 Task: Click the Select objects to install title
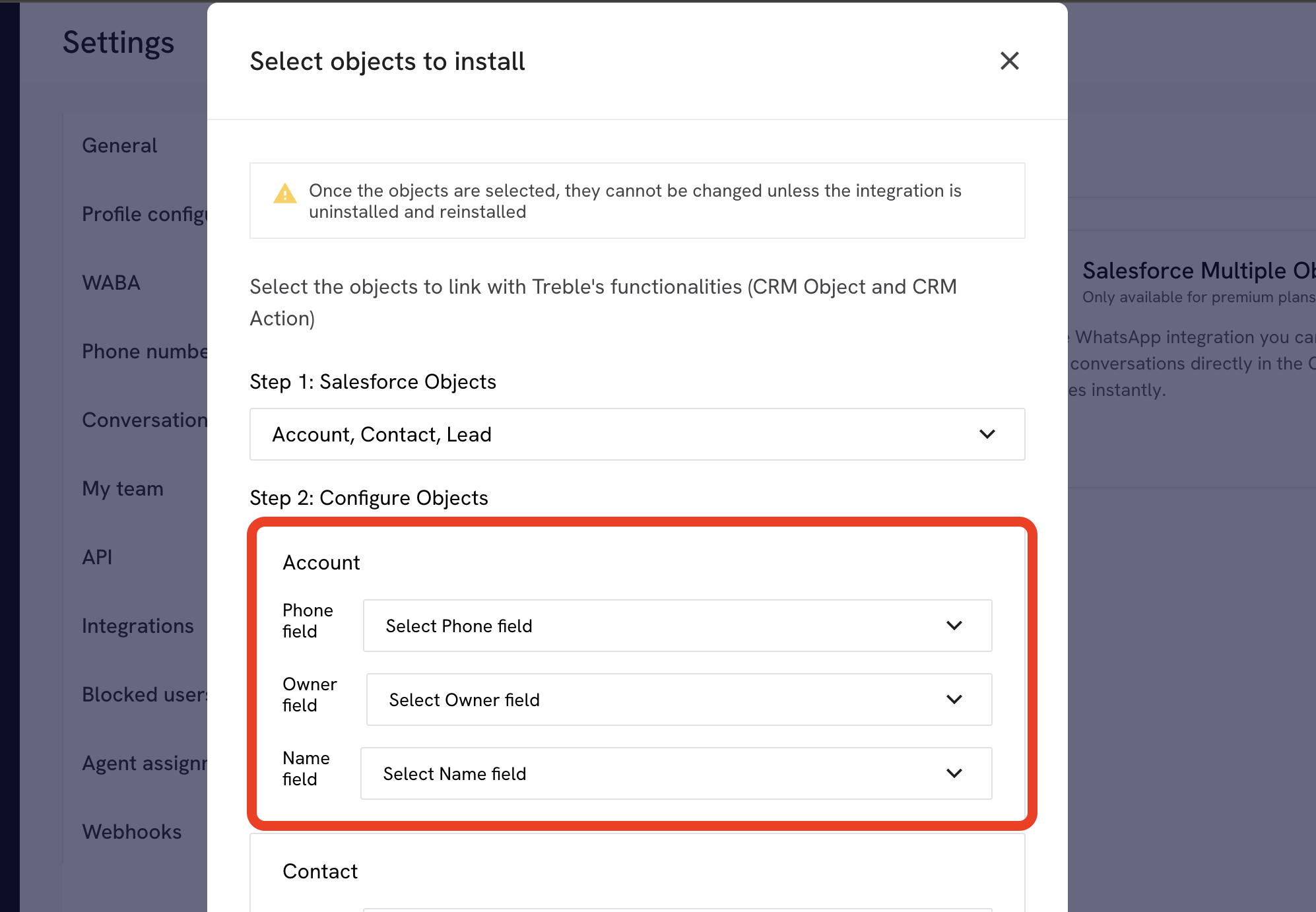387,61
